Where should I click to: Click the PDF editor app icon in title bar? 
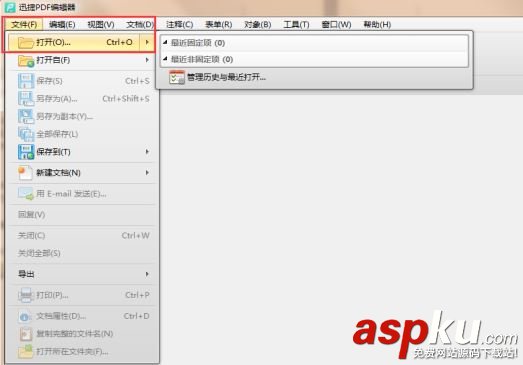click(x=10, y=7)
